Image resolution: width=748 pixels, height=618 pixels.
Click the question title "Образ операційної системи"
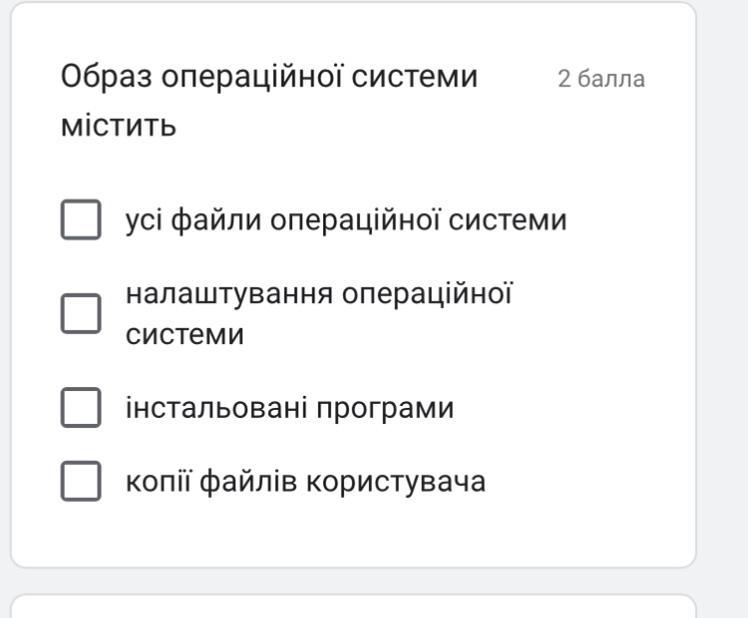pos(270,77)
